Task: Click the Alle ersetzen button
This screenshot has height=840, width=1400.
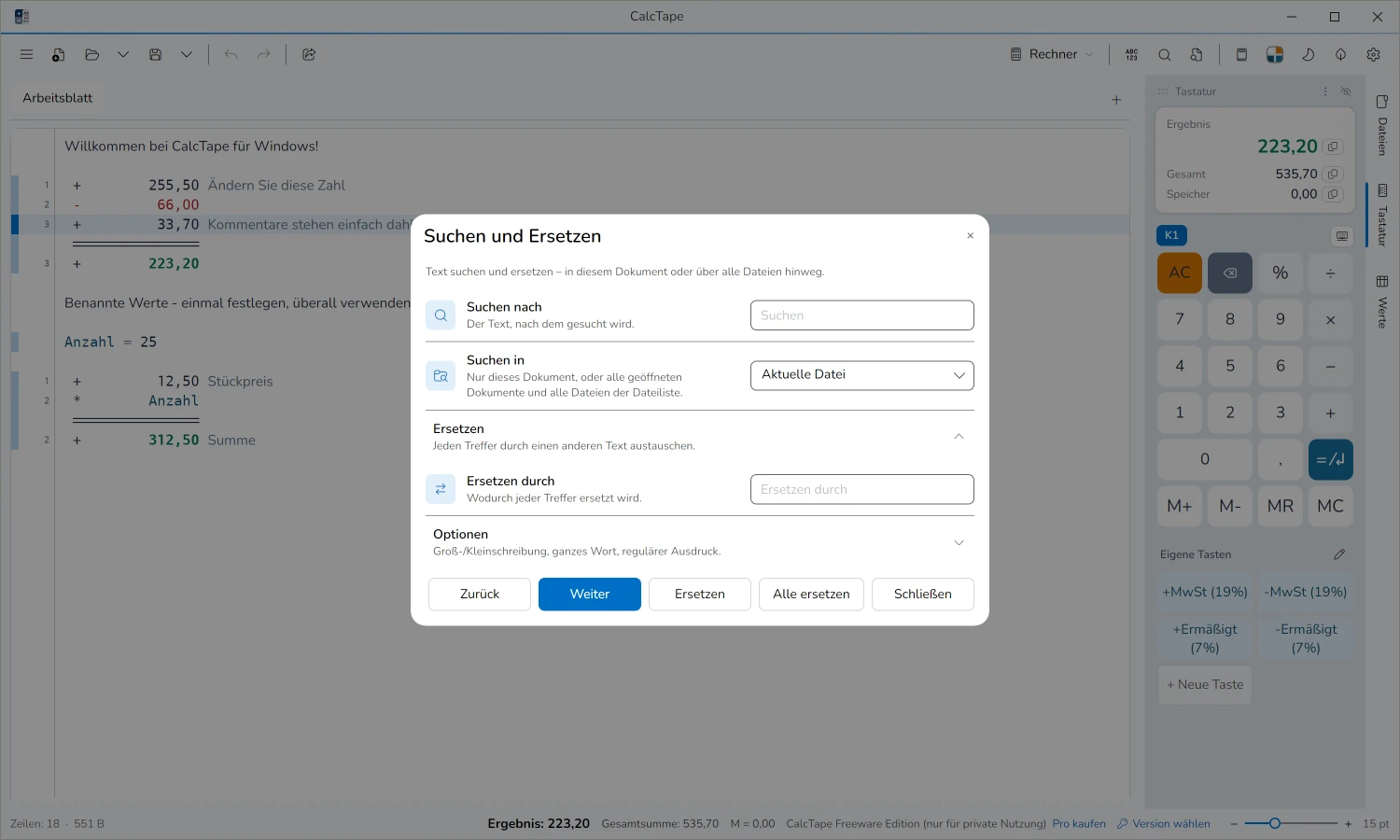Action: 811,595
